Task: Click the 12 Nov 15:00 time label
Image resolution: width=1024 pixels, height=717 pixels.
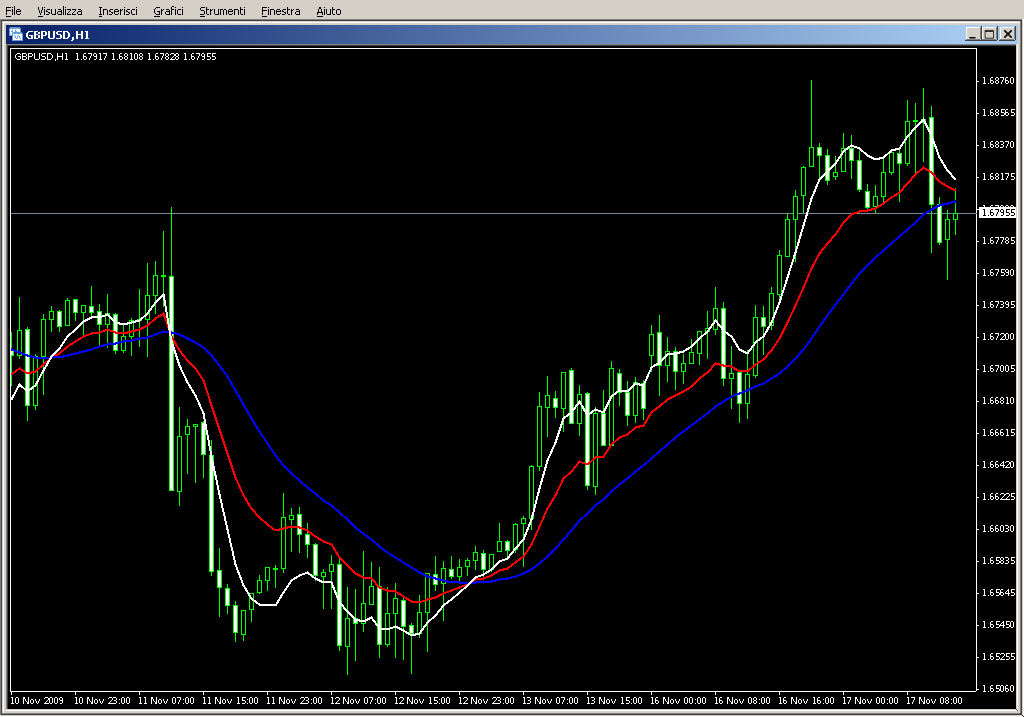Action: click(422, 701)
